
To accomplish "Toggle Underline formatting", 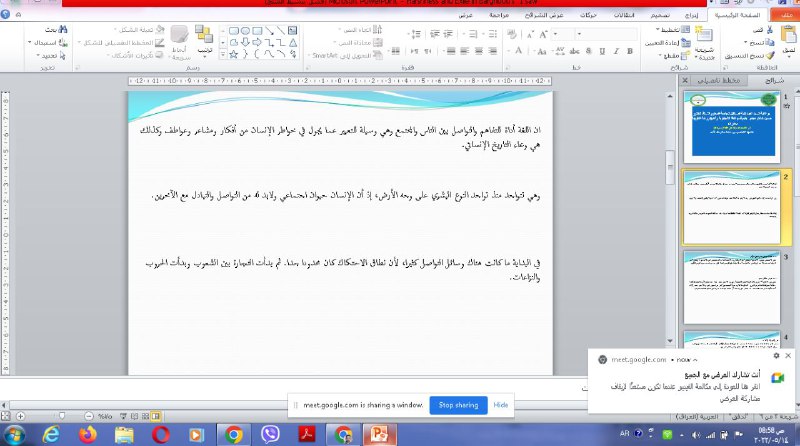I will (603, 51).
